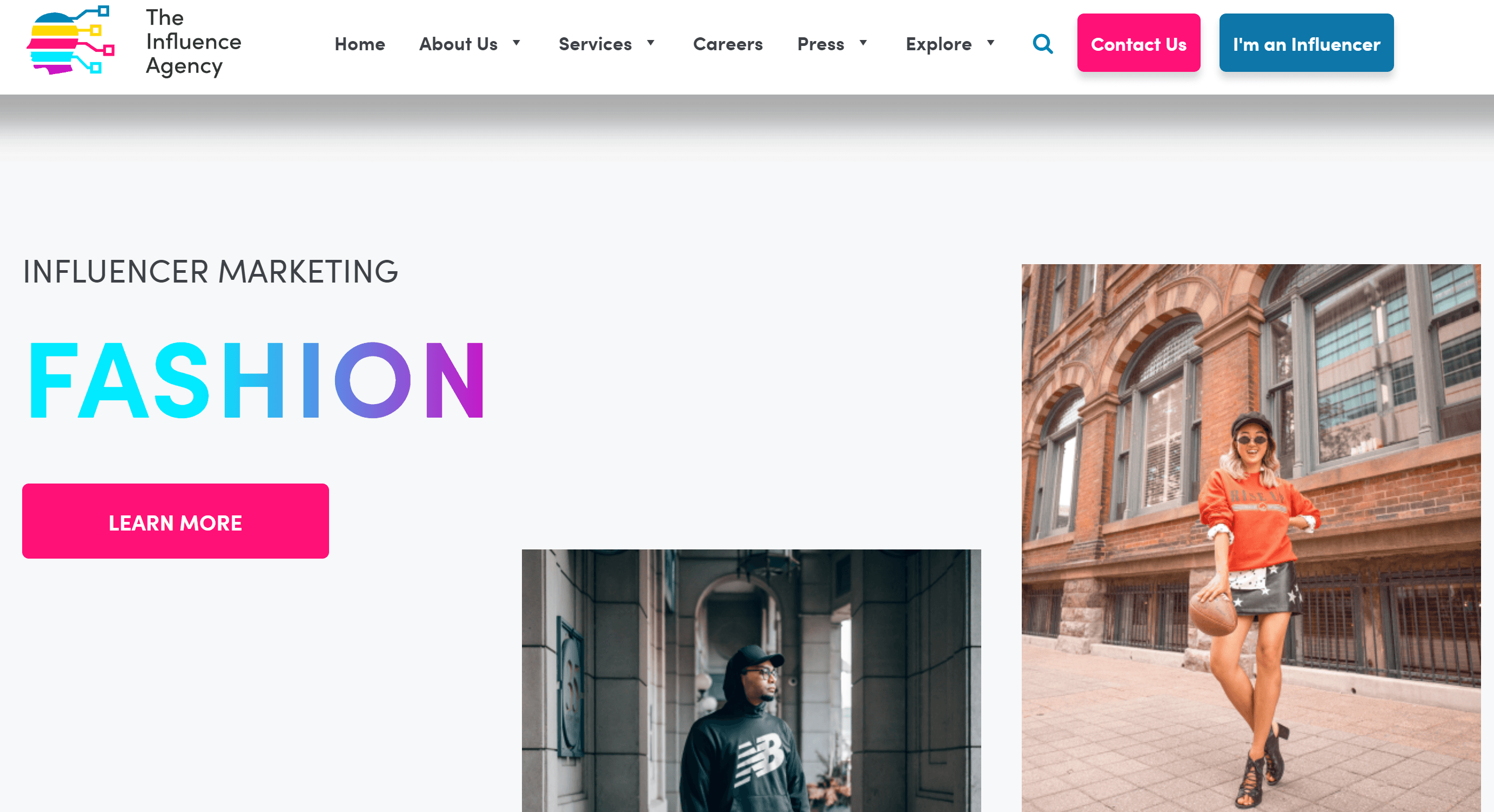1494x812 pixels.
Task: Expand the Services dropdown arrow
Action: click(x=651, y=43)
